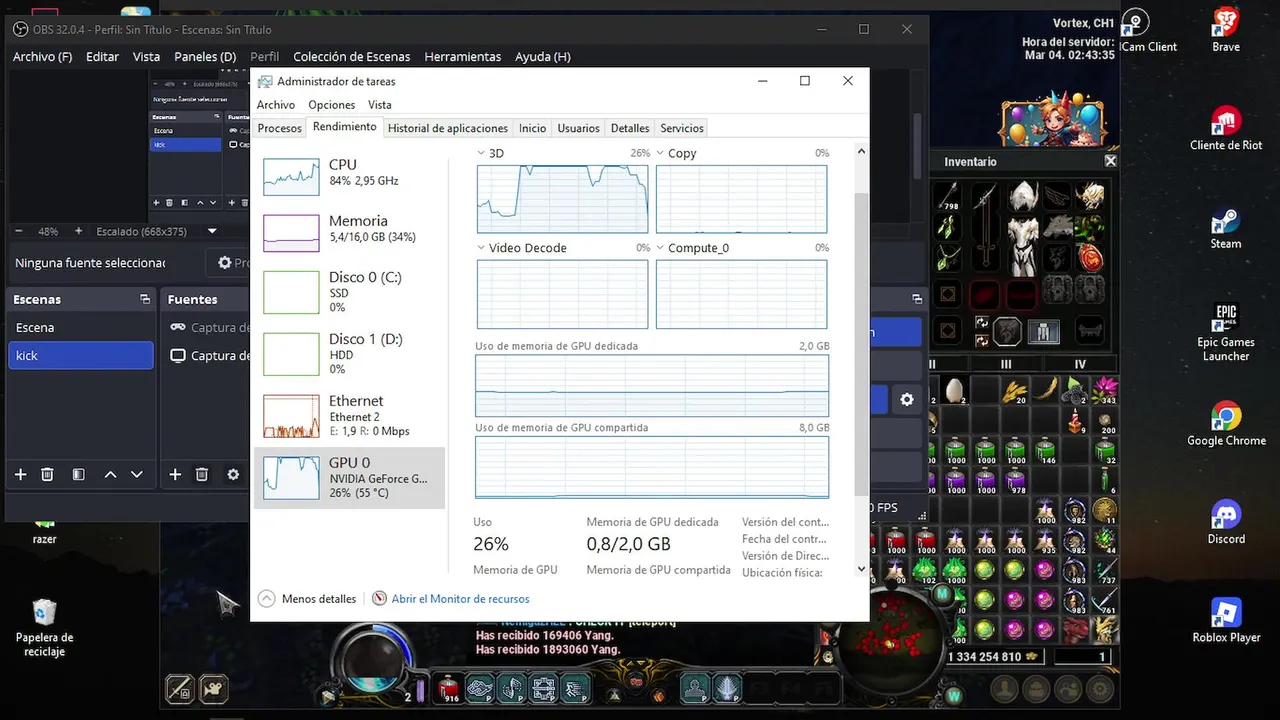Screen dimensions: 1280x720
Task: Click the red dragon head inventory item
Action: (x=1075, y=629)
